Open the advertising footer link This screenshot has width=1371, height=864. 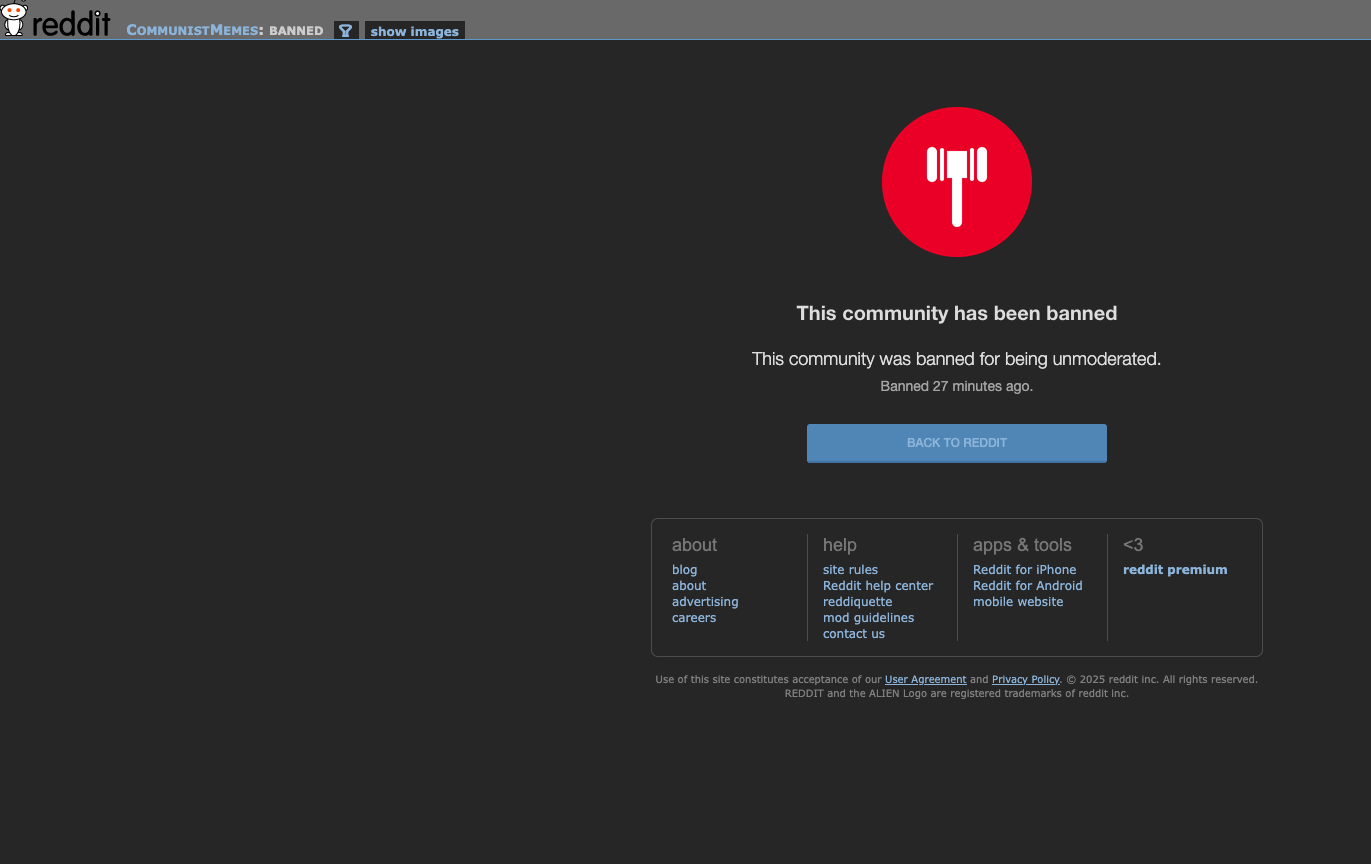(x=705, y=602)
